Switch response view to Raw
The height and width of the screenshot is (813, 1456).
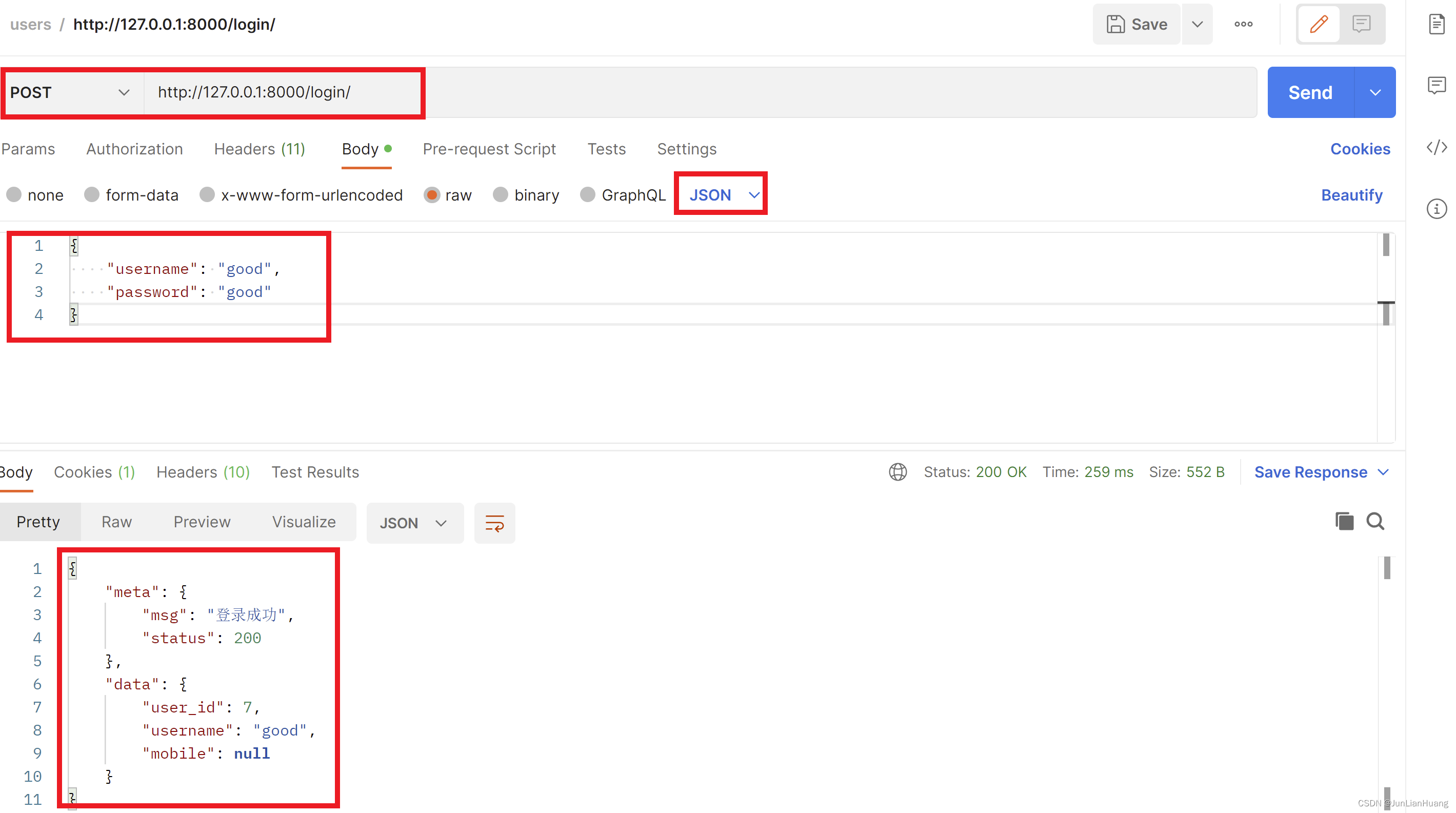point(116,522)
